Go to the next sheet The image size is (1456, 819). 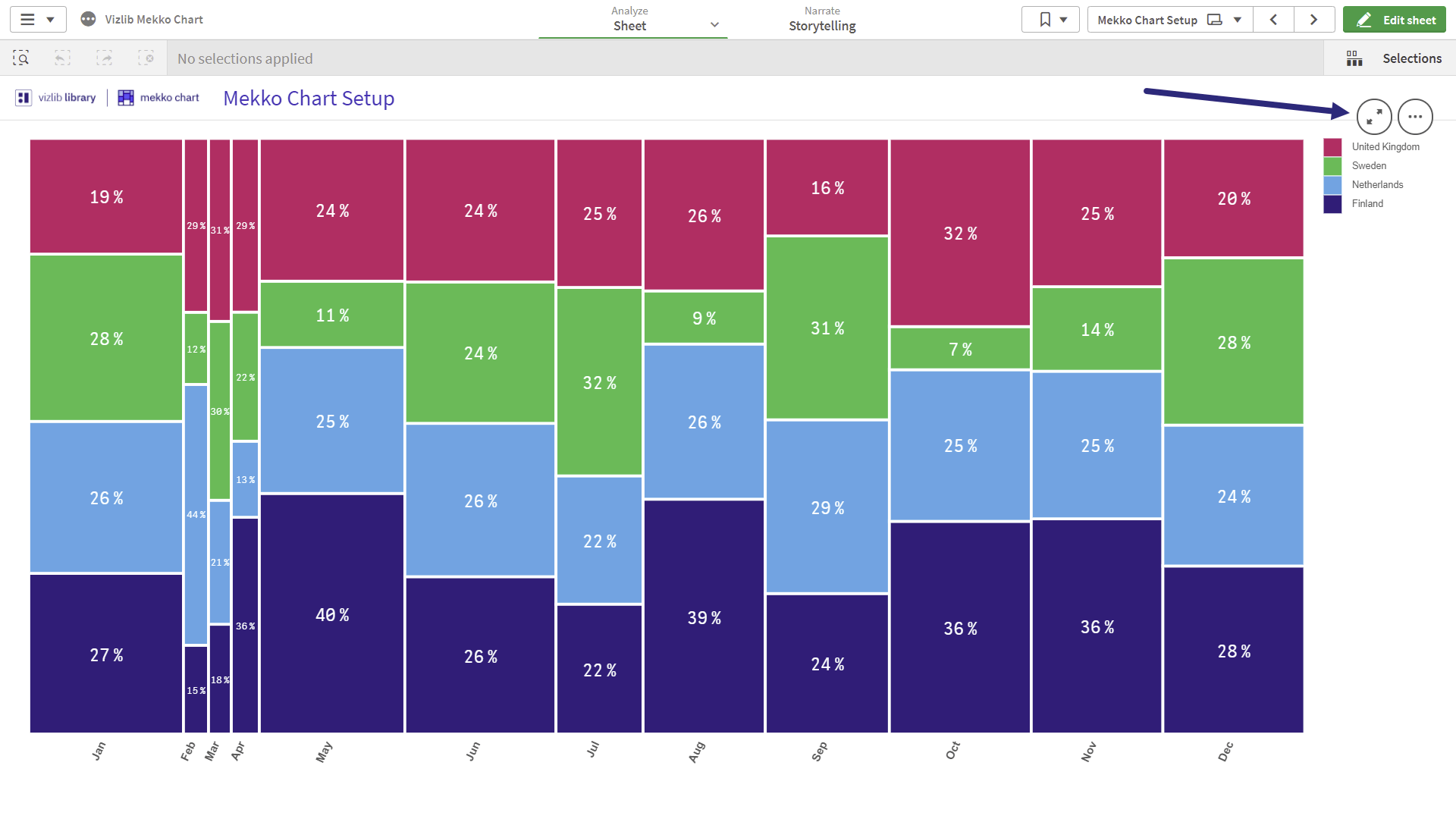(1314, 20)
